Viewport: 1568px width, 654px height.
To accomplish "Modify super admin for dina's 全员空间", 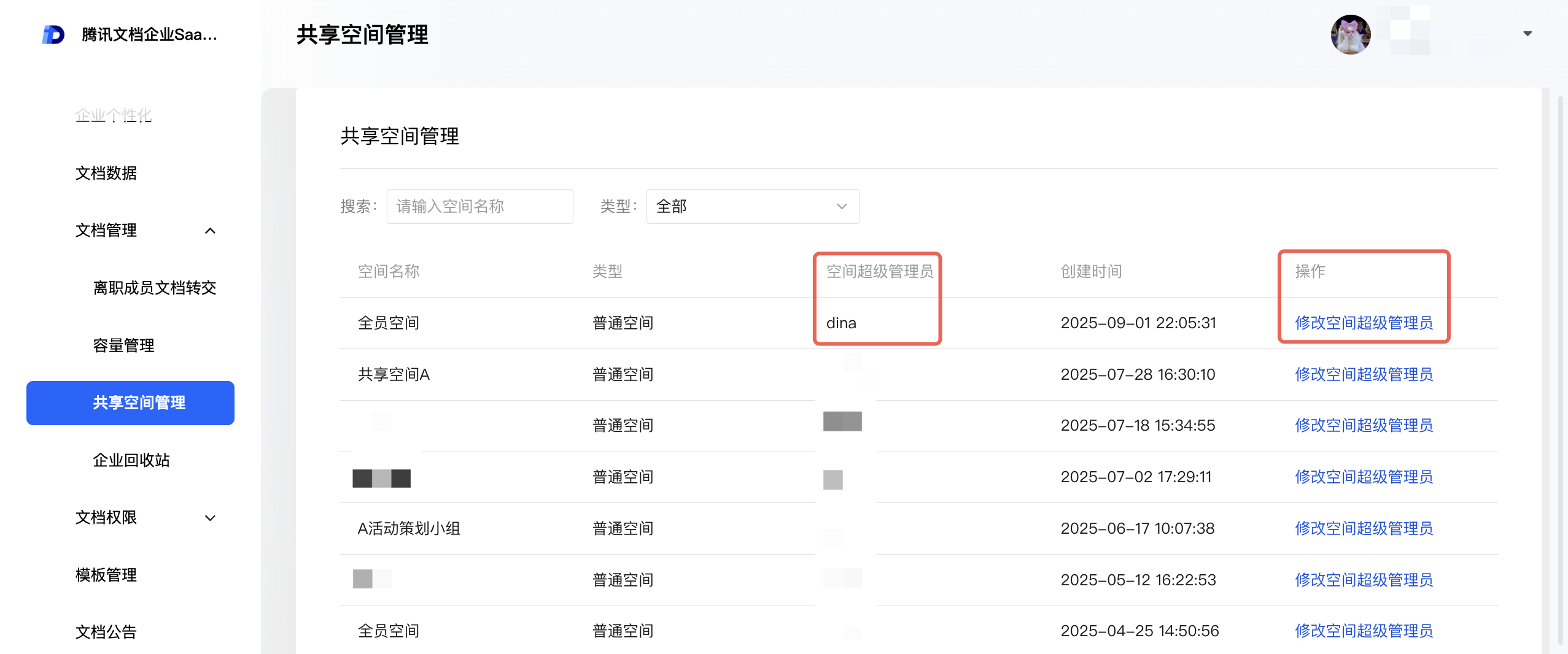I will point(1364,323).
